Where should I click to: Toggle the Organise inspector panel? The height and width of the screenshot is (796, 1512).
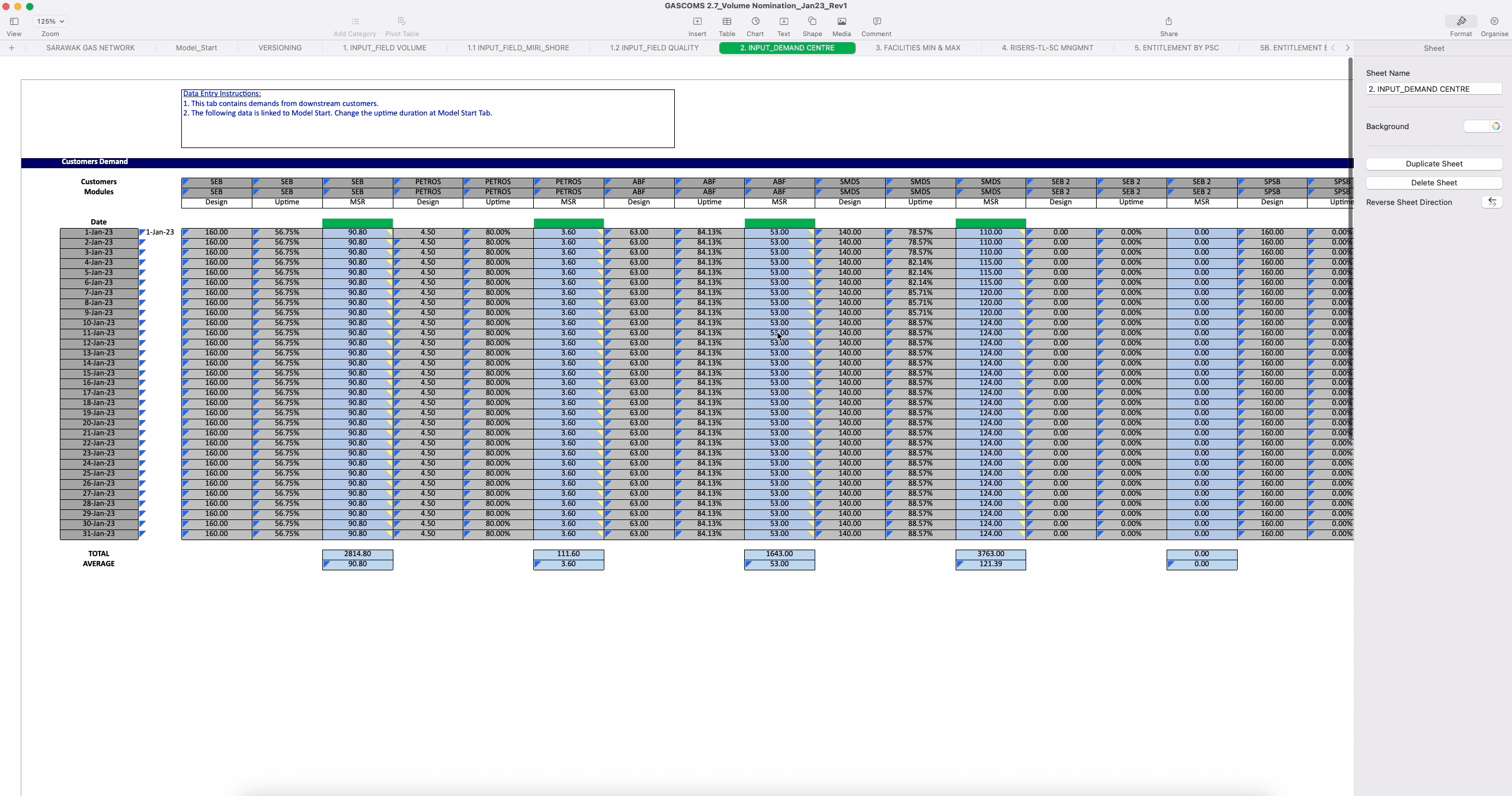1494,21
